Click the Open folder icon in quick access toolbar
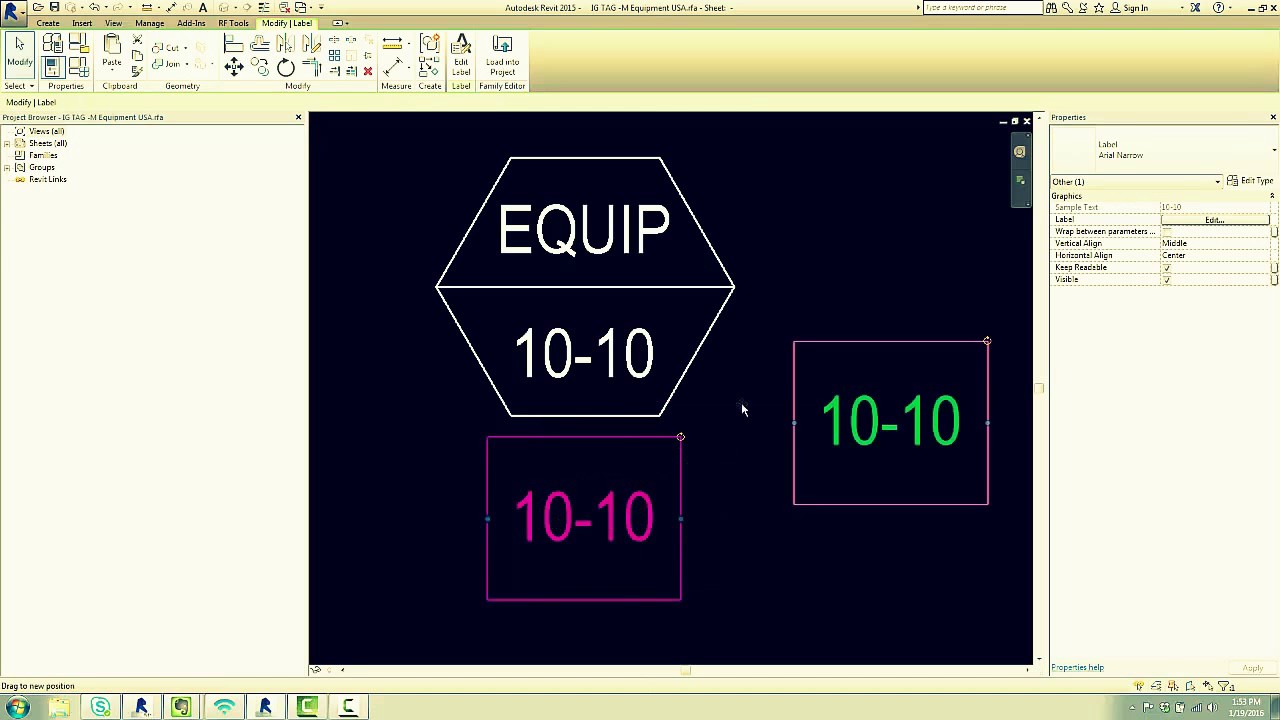1280x720 pixels. (39, 7)
